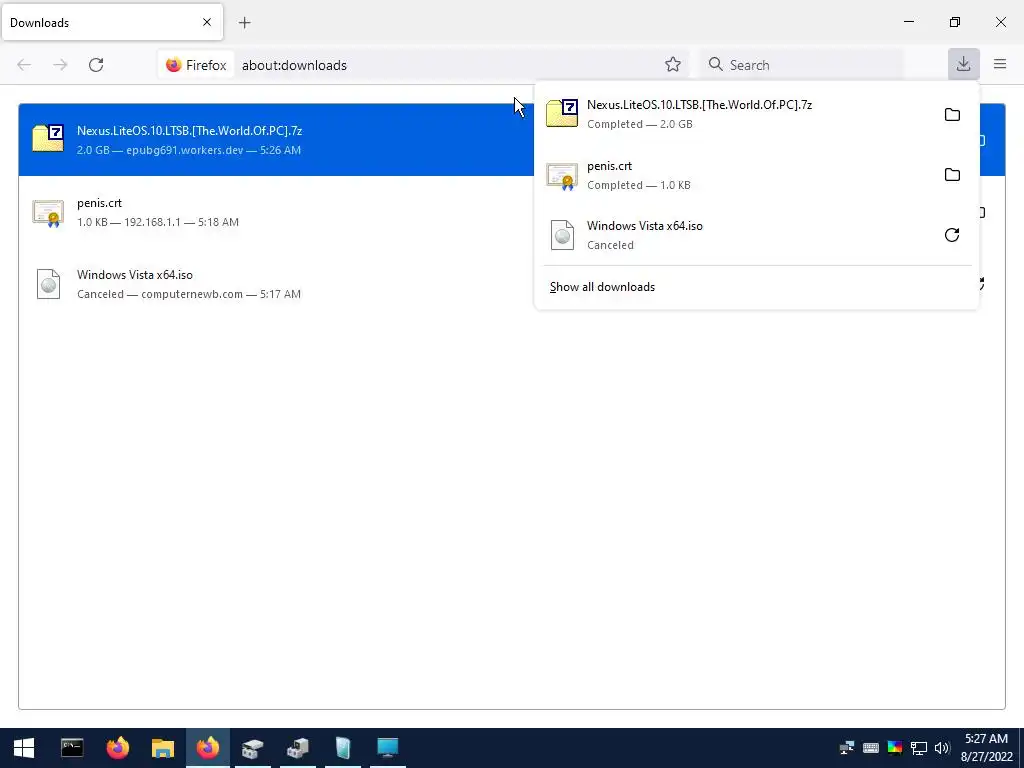Open Command Prompt from the taskbar
1024x768 pixels.
[72, 748]
